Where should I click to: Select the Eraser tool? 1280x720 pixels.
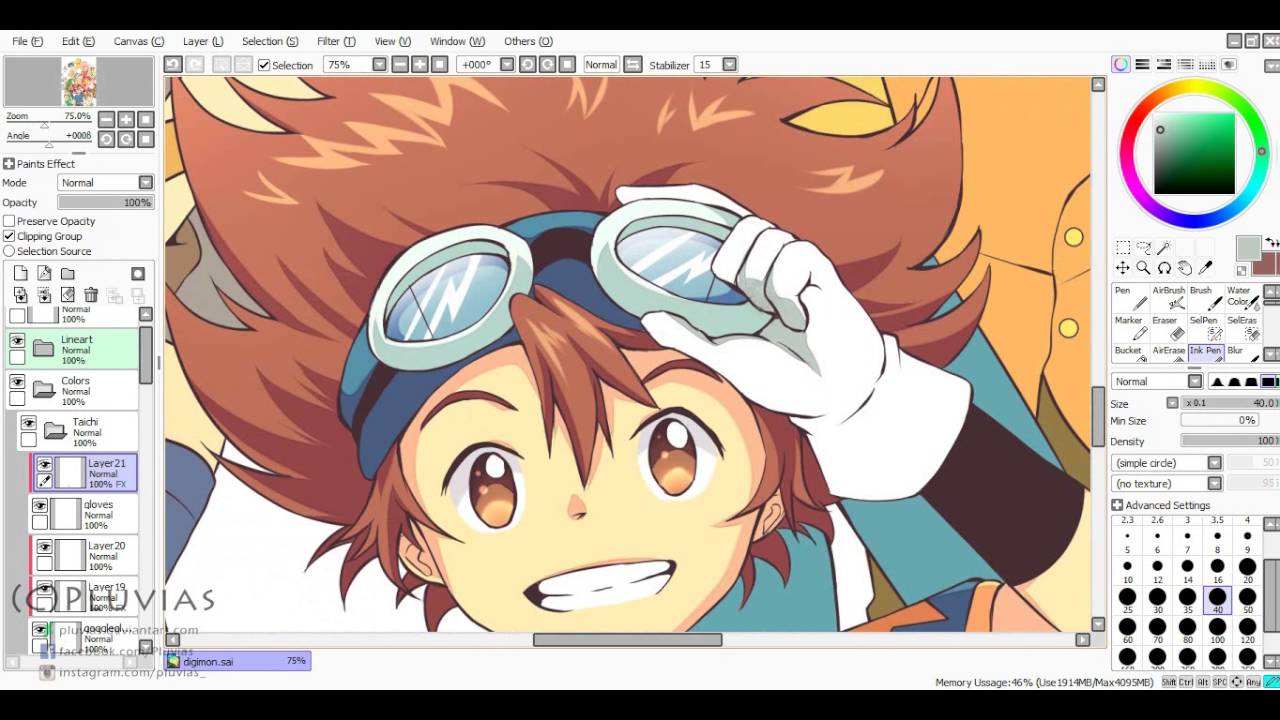tap(1168, 327)
